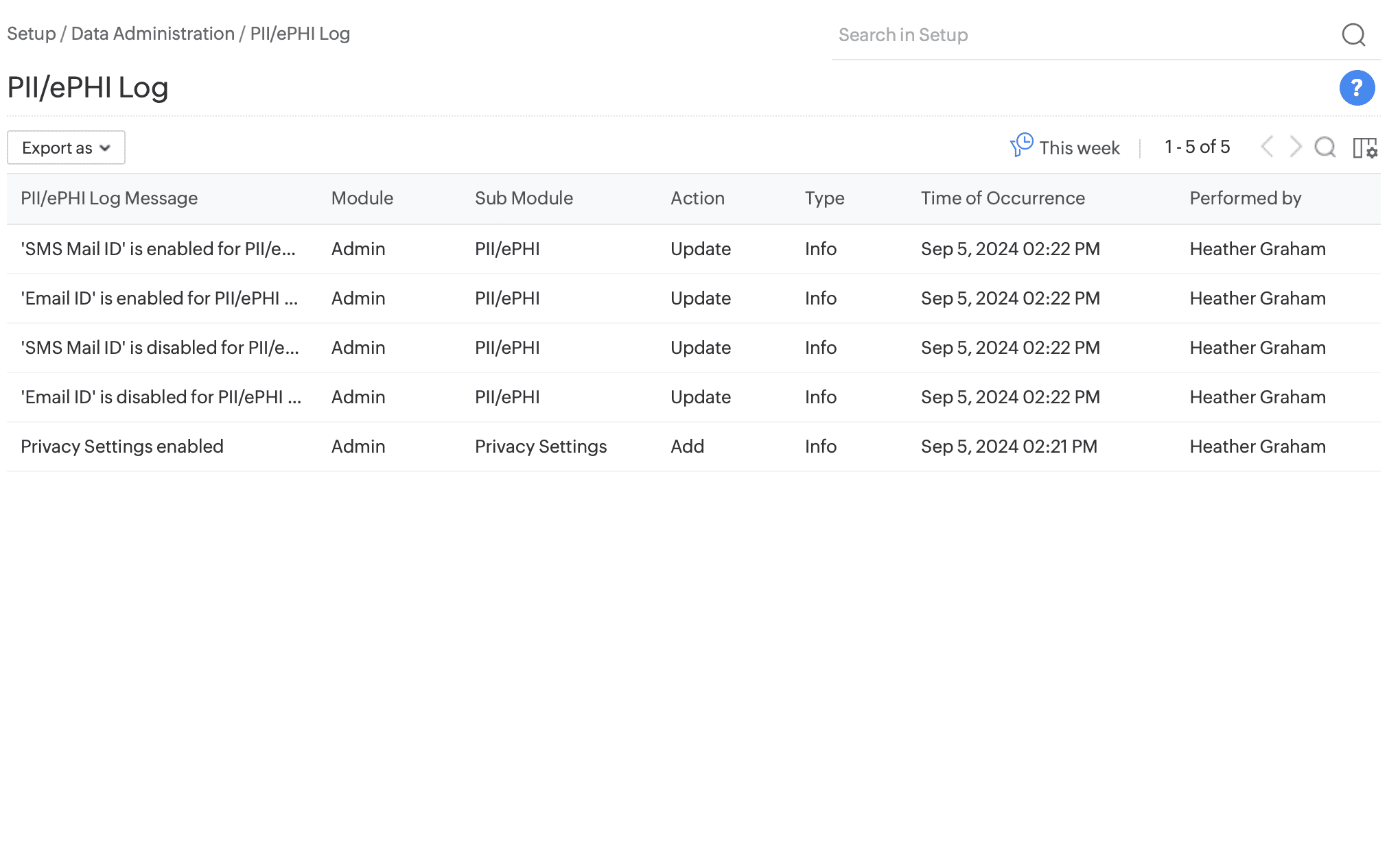Screen dimensions: 1400x845
Task: Open the This week date filter
Action: 1079,147
